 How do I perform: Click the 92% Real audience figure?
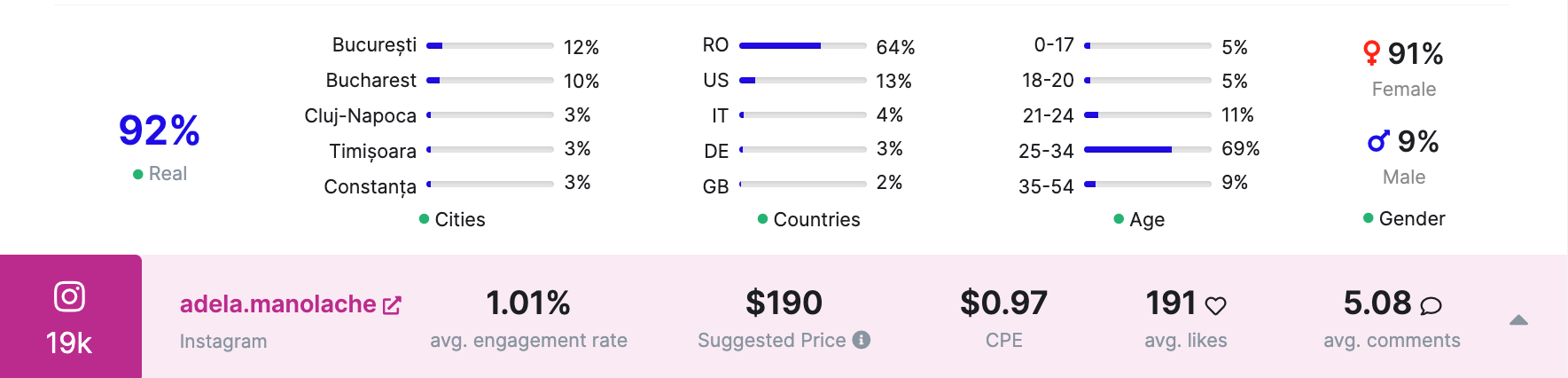(159, 131)
